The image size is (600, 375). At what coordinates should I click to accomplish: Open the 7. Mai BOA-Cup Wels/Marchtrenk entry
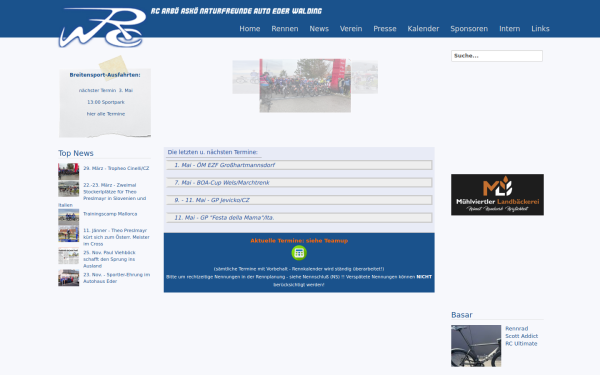click(x=299, y=183)
